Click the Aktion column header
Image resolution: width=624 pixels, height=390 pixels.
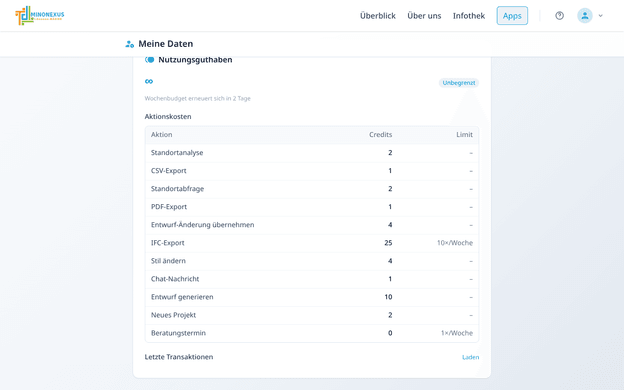click(x=162, y=135)
